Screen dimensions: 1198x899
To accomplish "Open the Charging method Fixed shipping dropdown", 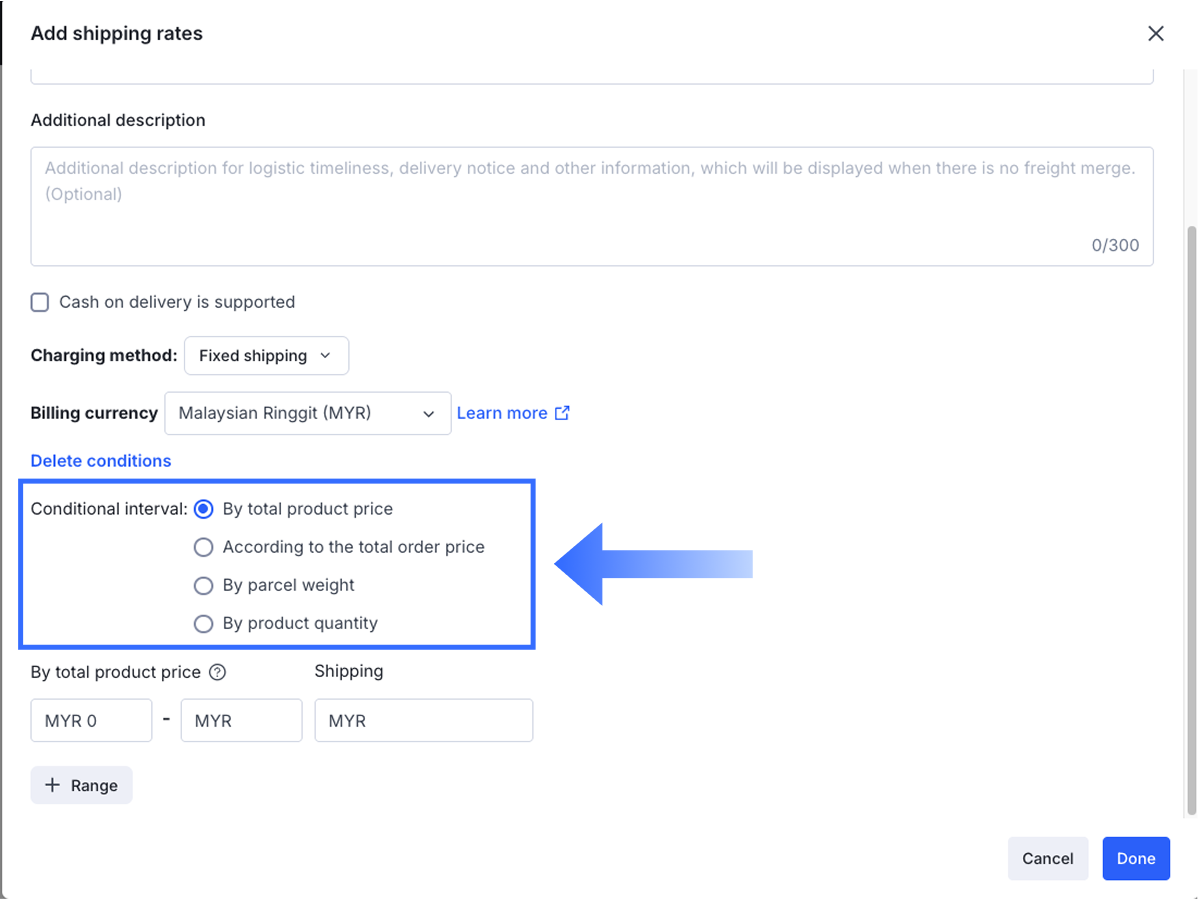I will point(266,356).
